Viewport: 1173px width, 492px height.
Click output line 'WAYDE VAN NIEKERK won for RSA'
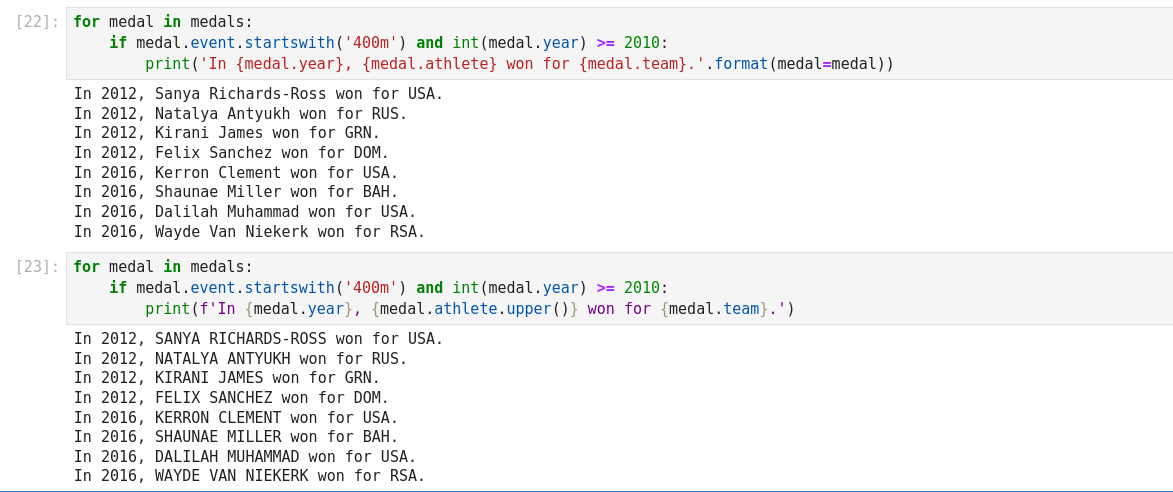click(x=249, y=476)
